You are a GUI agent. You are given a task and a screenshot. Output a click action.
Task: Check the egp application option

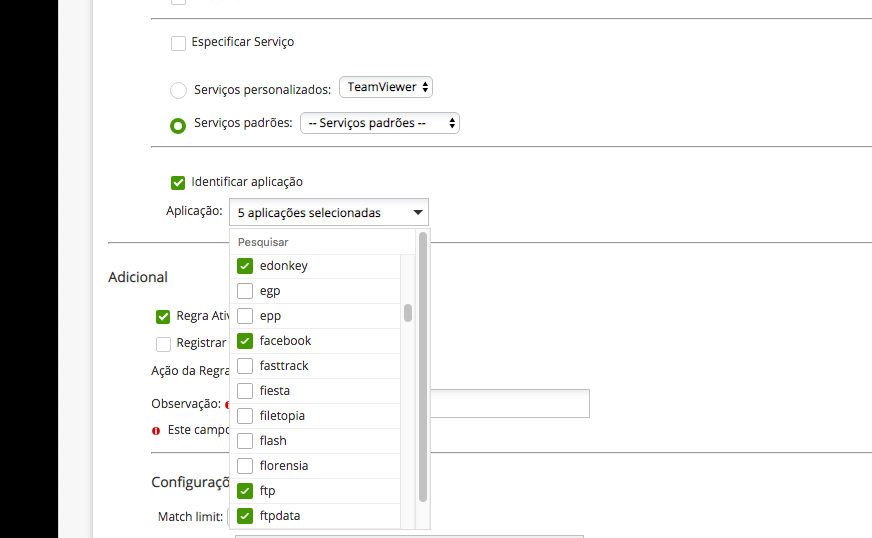point(245,291)
